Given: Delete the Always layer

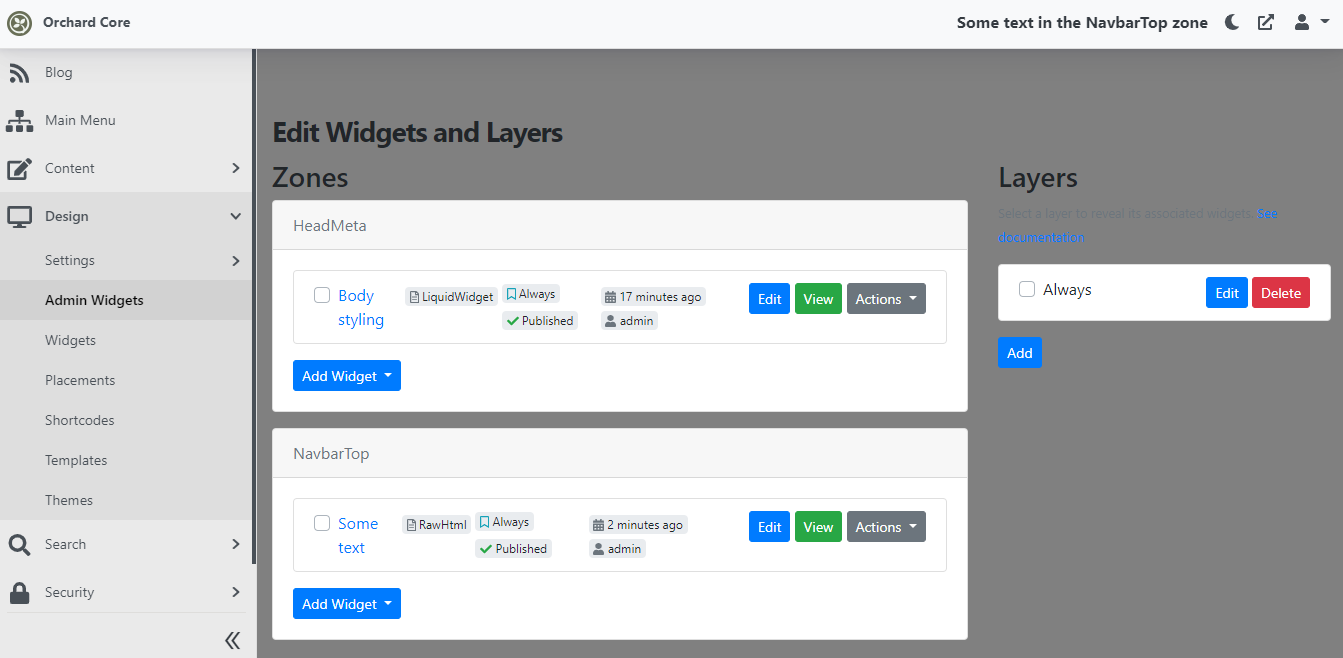Looking at the screenshot, I should 1281,293.
